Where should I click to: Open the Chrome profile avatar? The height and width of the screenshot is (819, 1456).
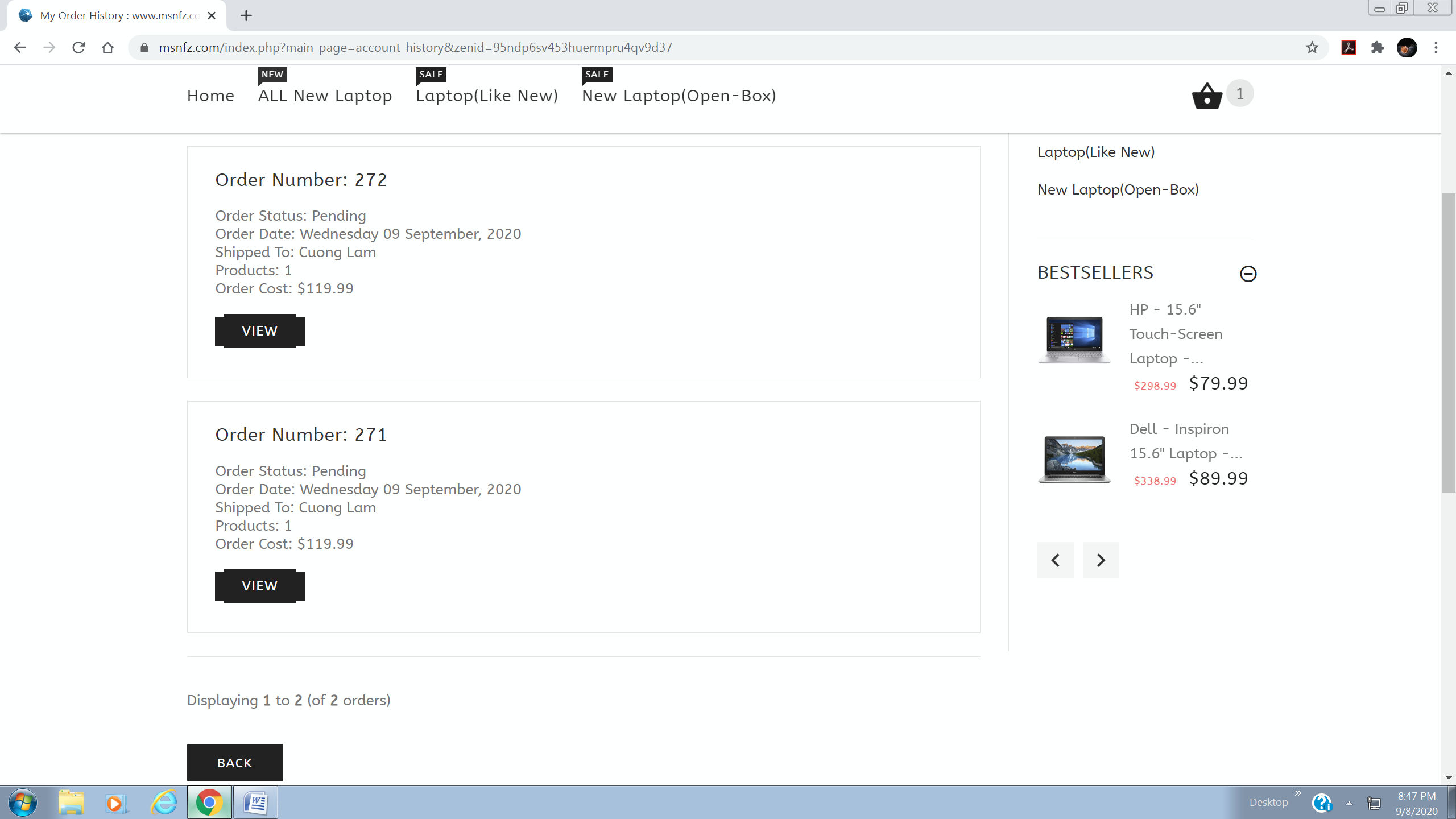[1407, 47]
